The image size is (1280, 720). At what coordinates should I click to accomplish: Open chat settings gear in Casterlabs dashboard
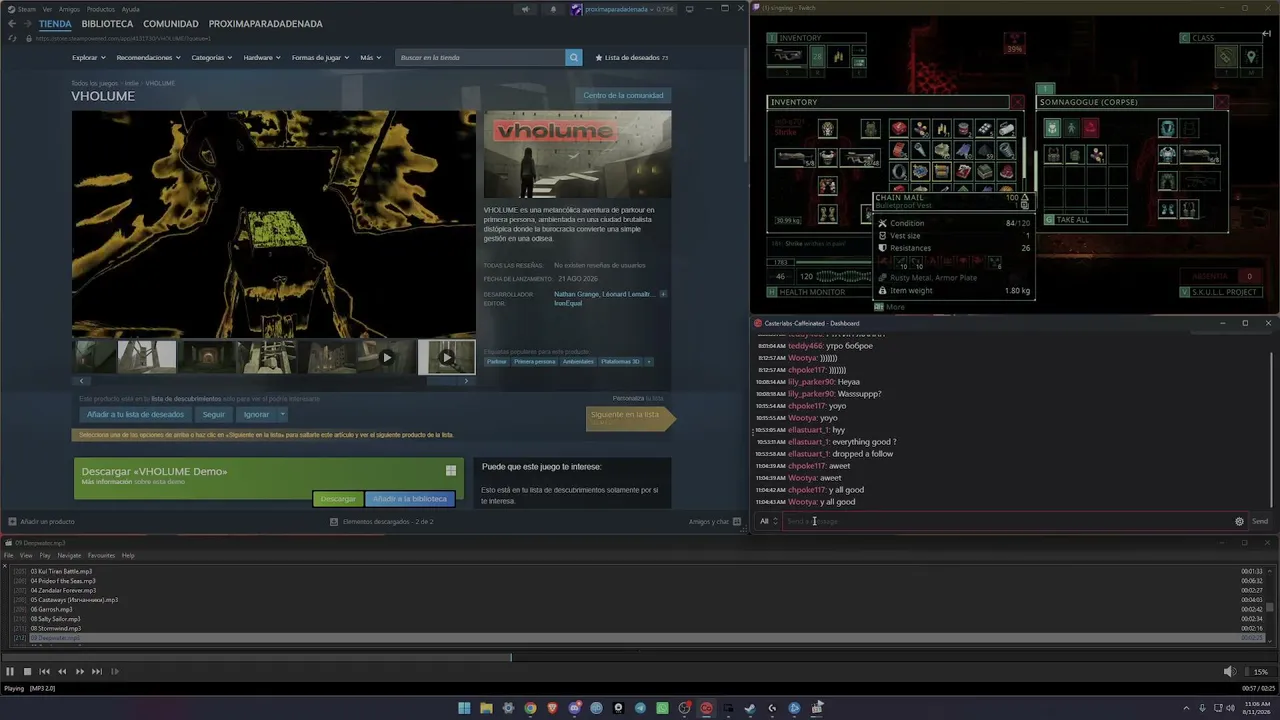point(1240,521)
